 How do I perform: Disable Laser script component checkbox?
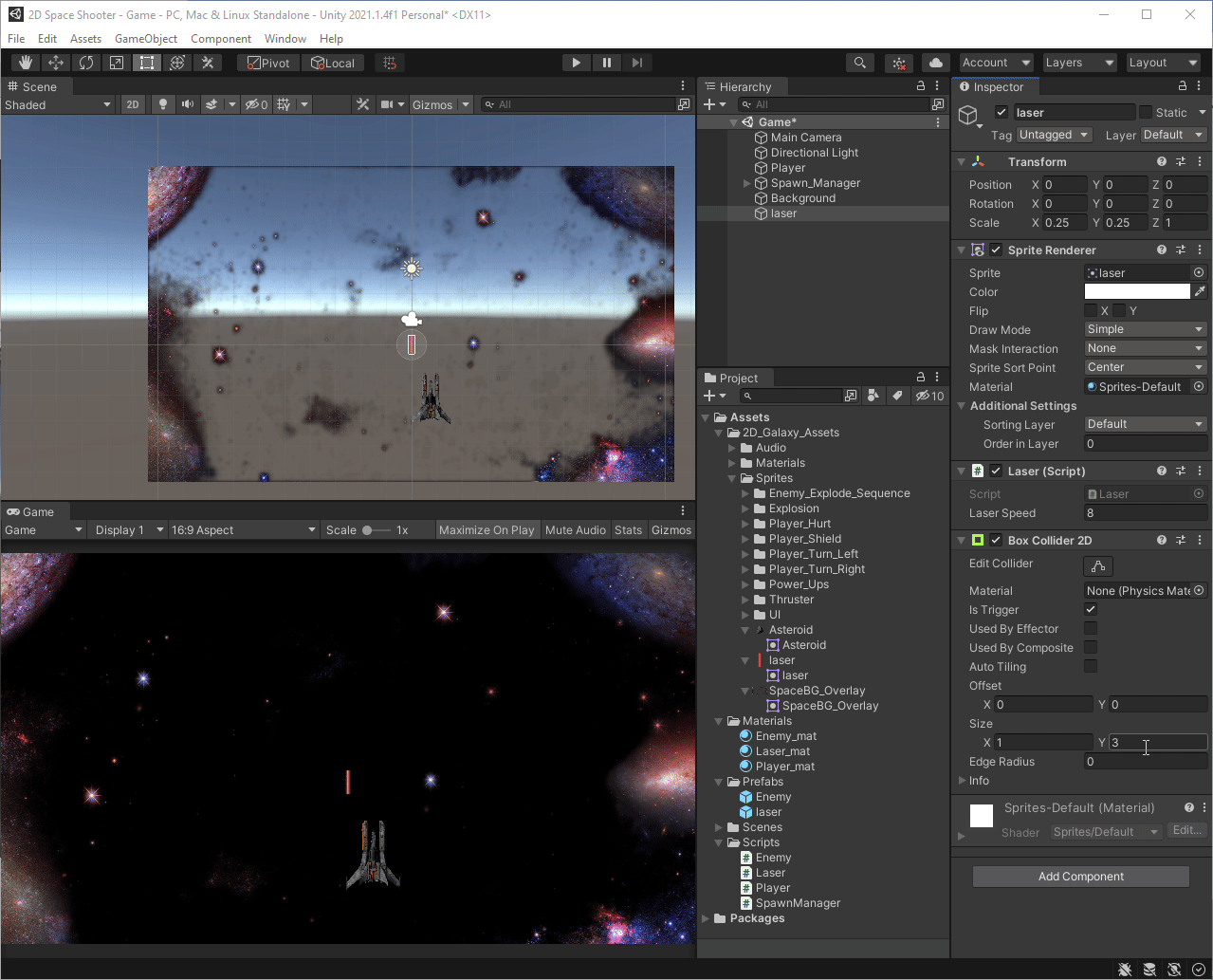coord(996,471)
